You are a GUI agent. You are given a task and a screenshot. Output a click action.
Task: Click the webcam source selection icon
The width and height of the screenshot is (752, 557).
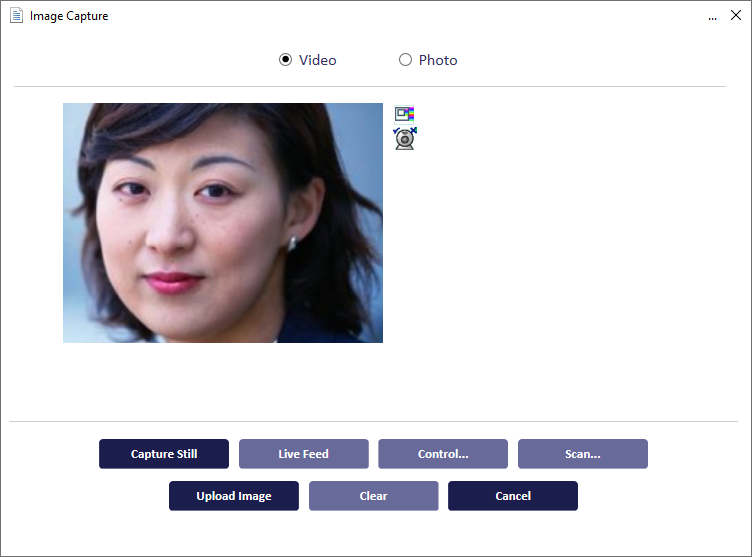click(404, 138)
